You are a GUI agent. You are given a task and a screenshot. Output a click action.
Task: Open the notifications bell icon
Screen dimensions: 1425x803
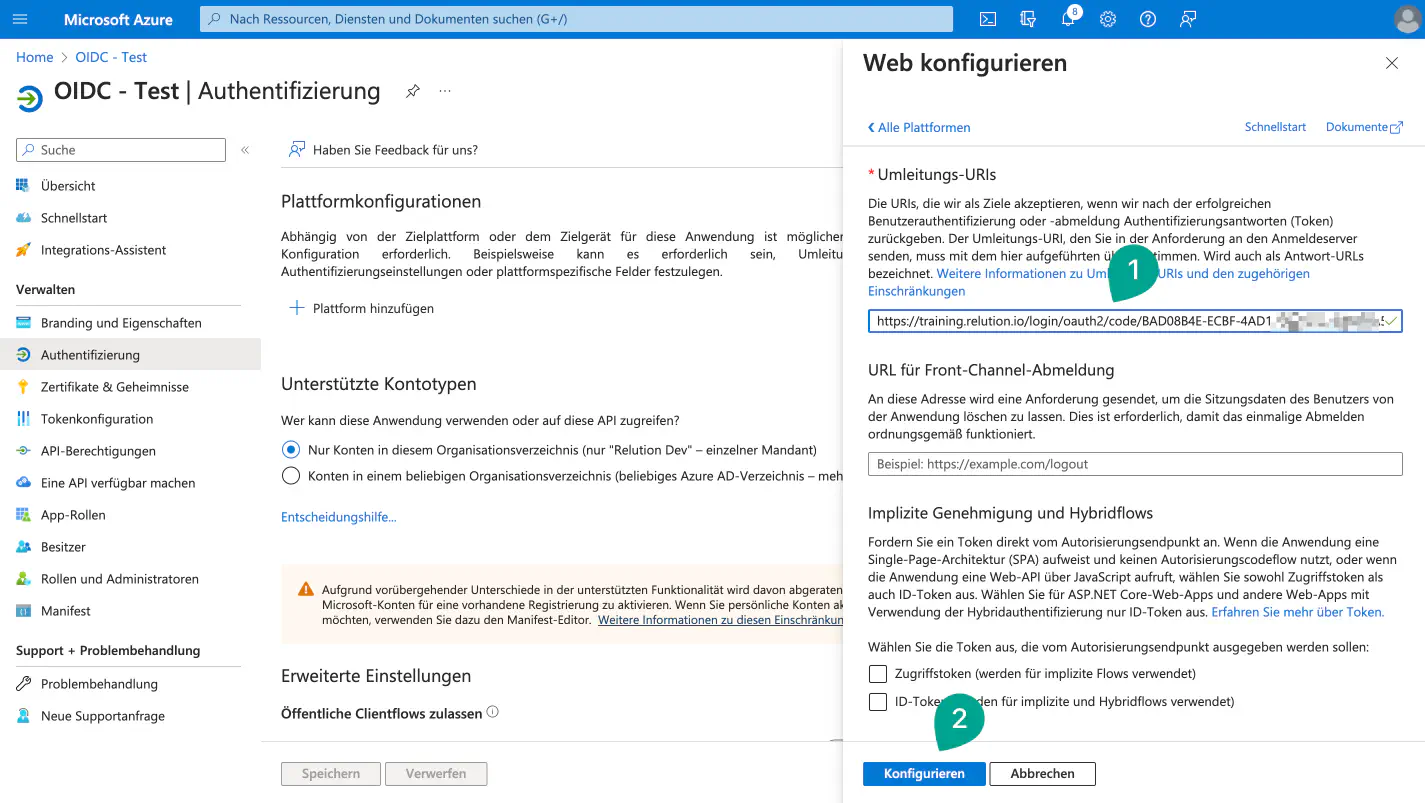1067,19
